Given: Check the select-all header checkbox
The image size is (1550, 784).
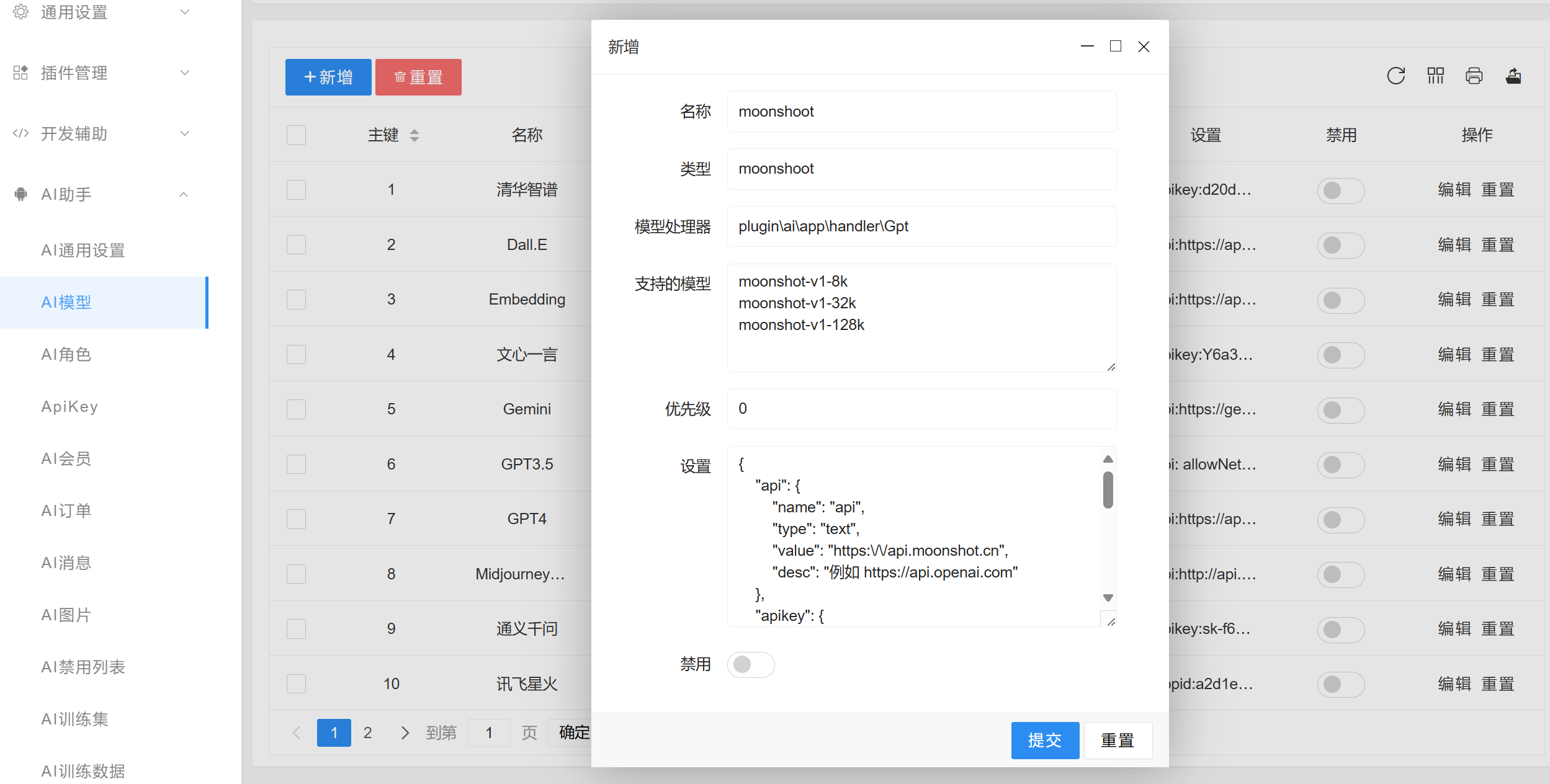Looking at the screenshot, I should pos(297,135).
